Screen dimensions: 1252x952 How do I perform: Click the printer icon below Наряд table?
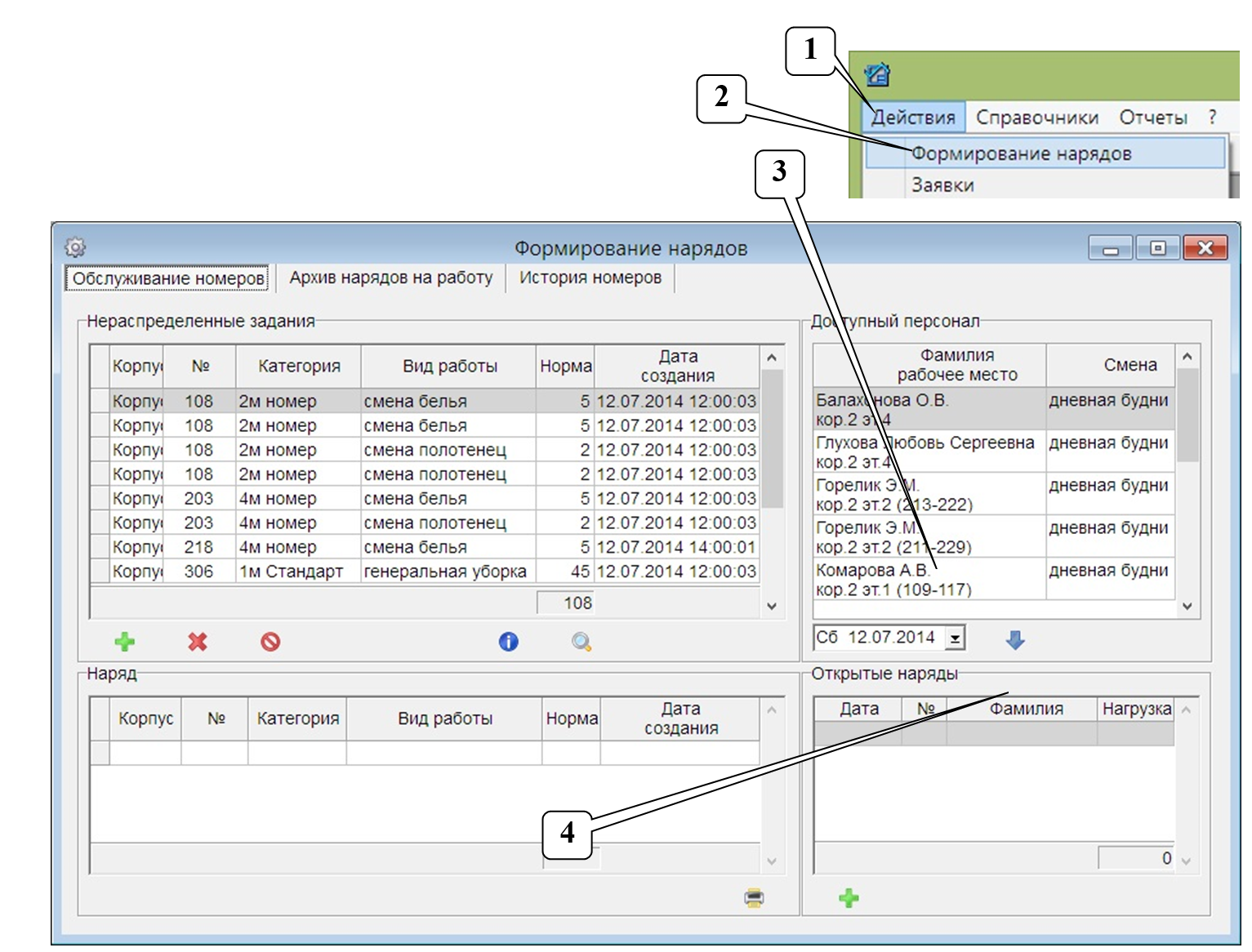pos(754,898)
